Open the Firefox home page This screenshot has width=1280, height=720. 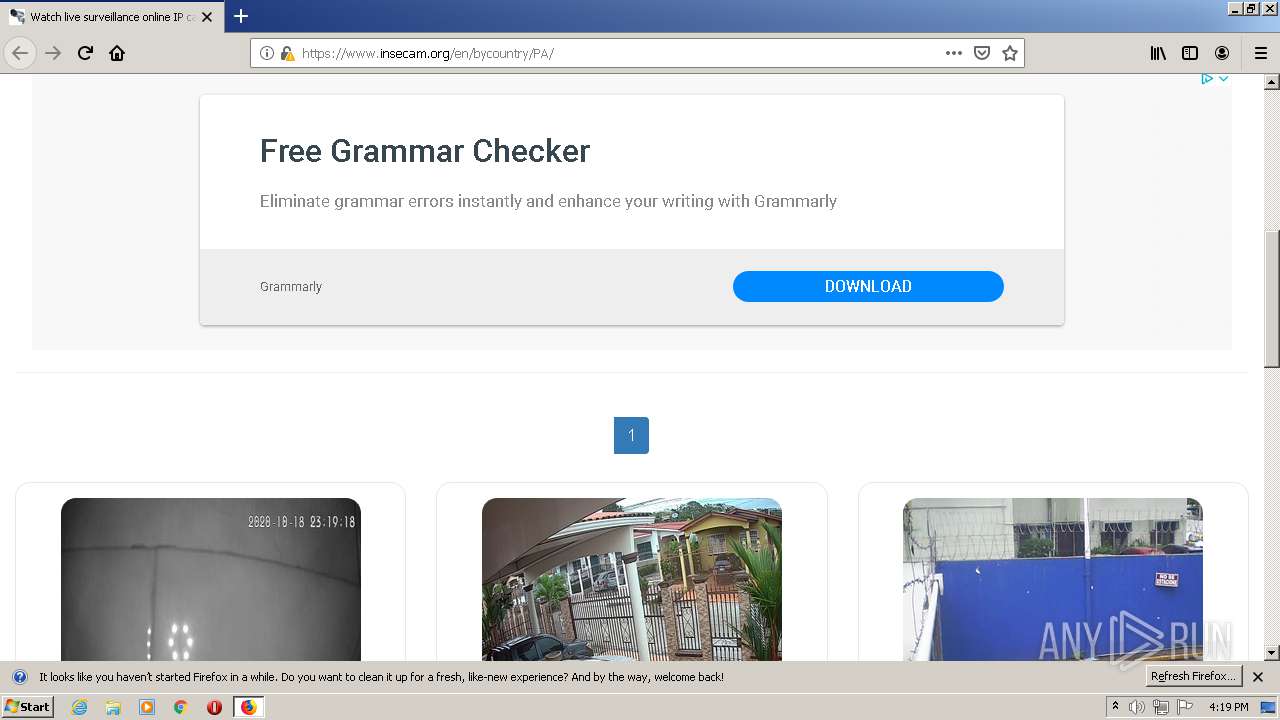pos(117,53)
